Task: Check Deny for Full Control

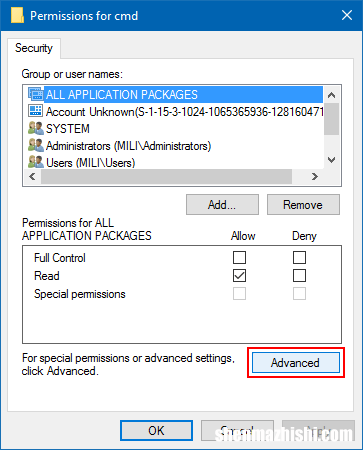Action: 299,257
